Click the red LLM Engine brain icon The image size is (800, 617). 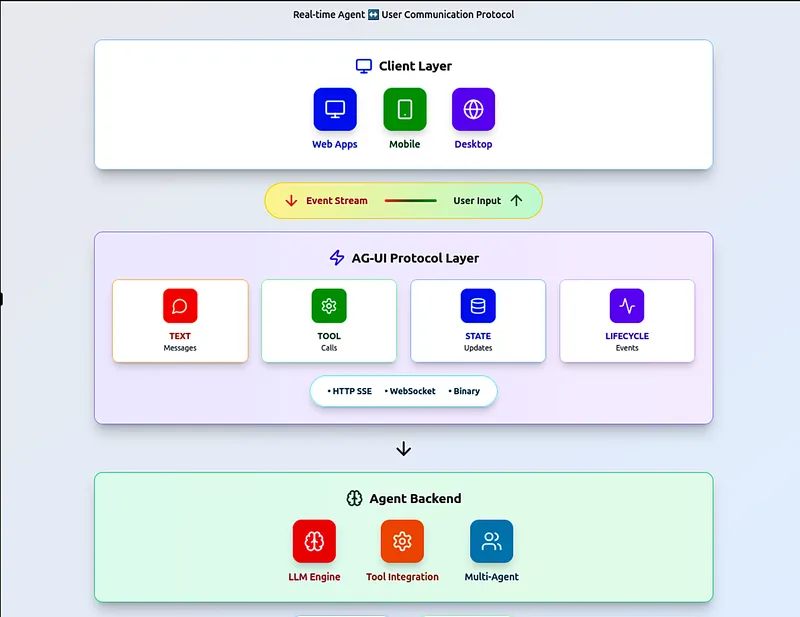tap(314, 541)
